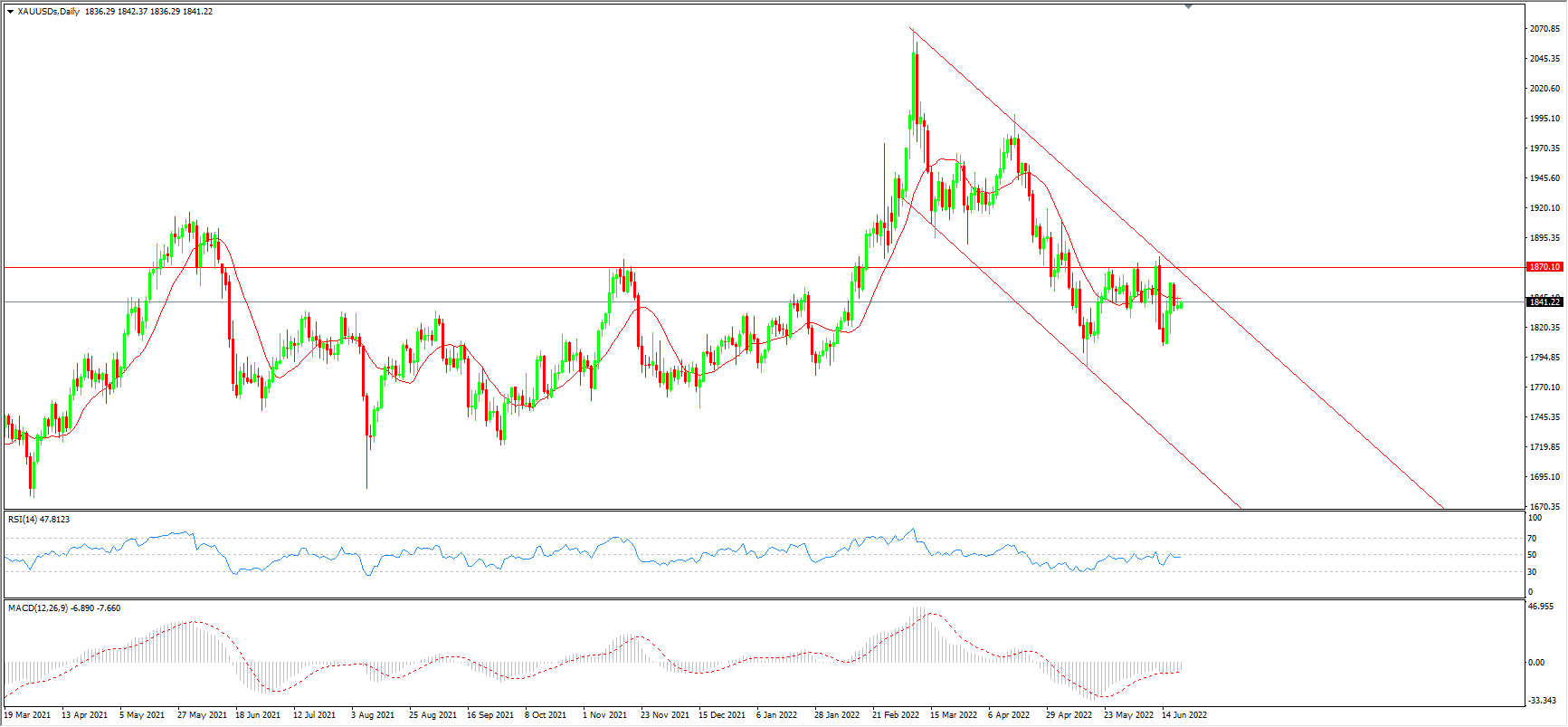The width and height of the screenshot is (1568, 727).
Task: Click the 1670.35 mark on the price scale
Action: [1544, 507]
